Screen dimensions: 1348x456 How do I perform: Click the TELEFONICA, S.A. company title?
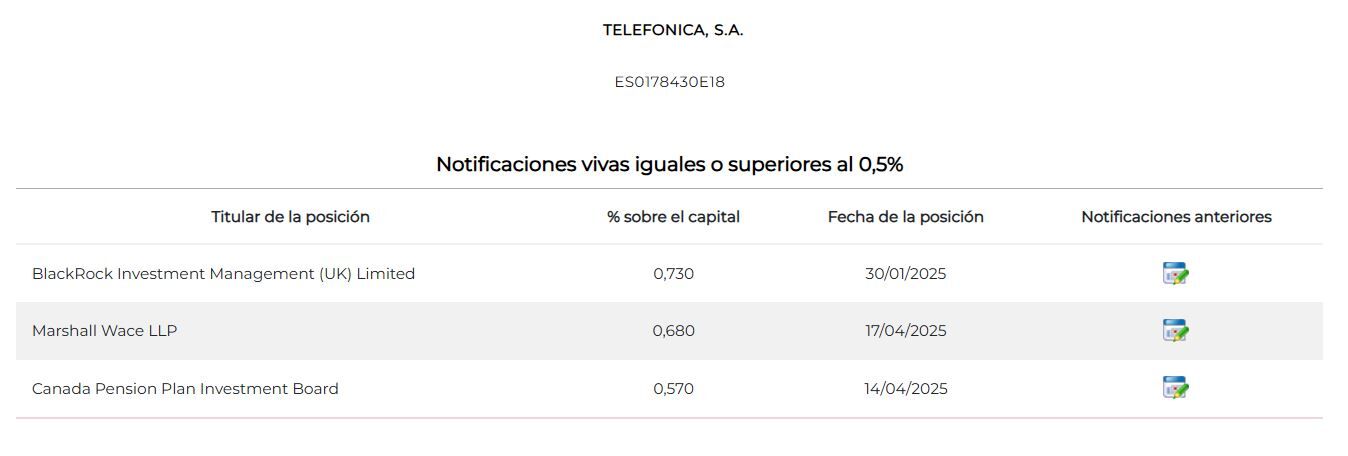tap(673, 30)
